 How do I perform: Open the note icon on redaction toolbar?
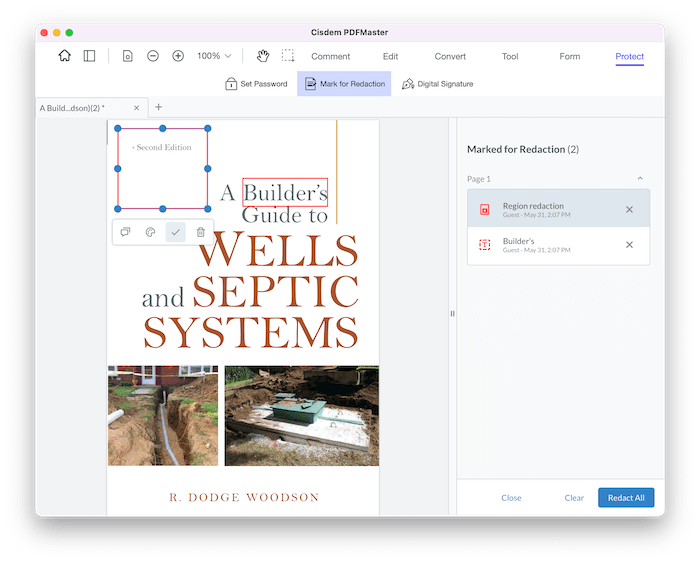pyautogui.click(x=125, y=232)
